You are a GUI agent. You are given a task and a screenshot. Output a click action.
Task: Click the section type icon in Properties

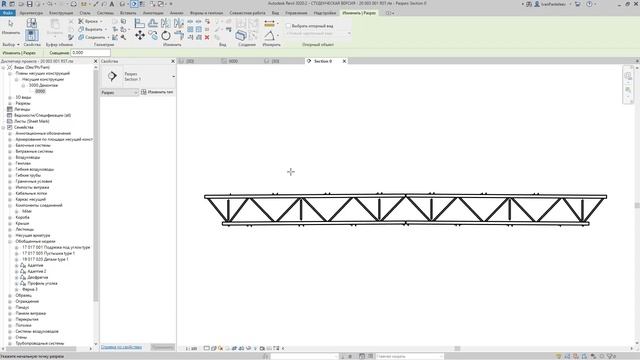(112, 76)
